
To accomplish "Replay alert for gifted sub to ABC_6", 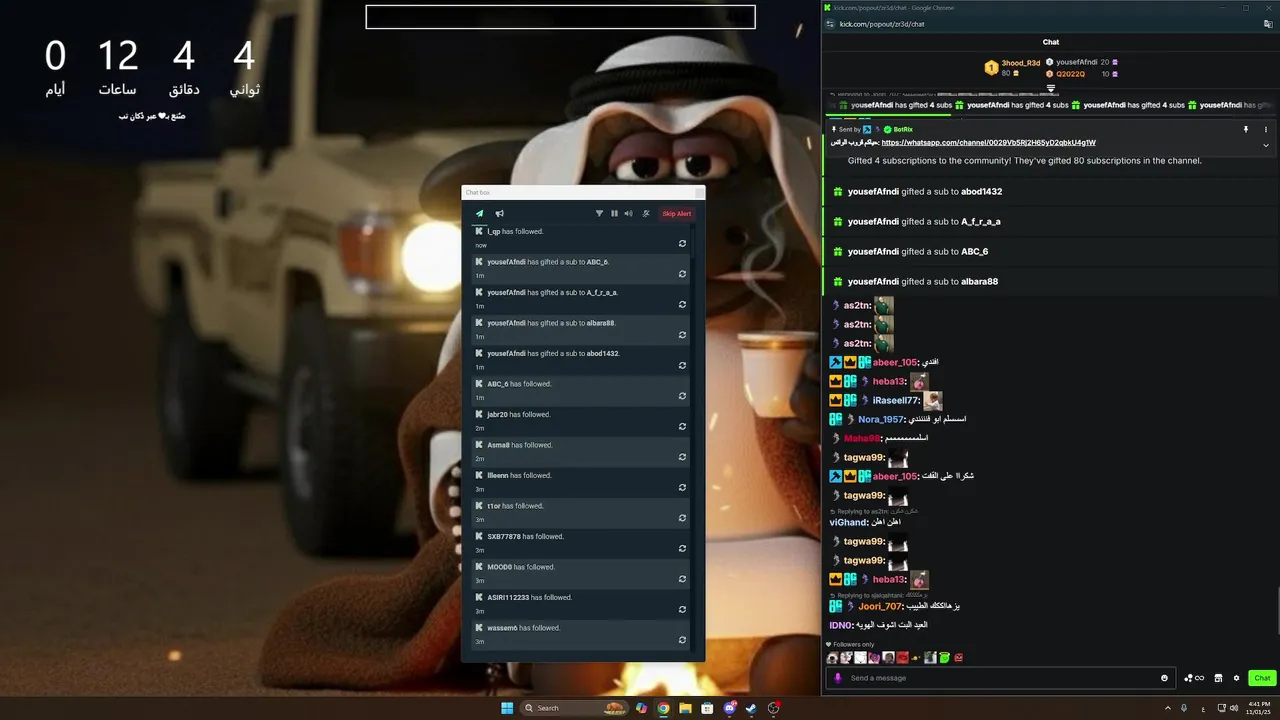I will (682, 273).
